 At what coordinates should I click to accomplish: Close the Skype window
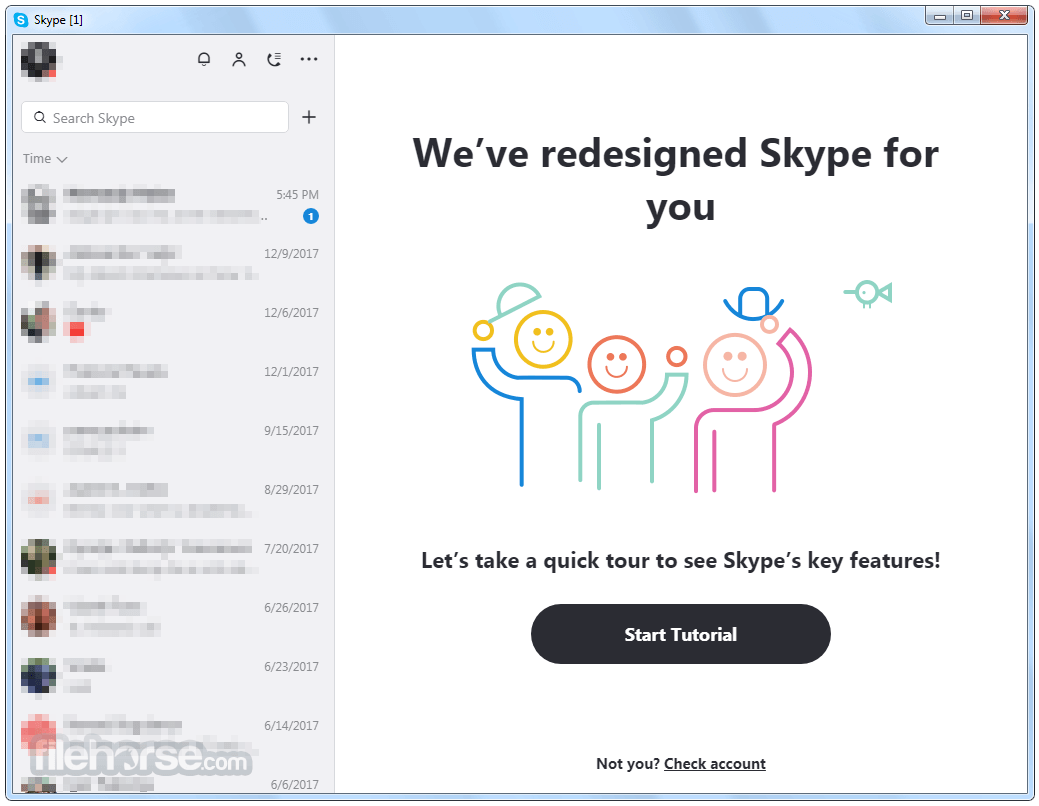(x=1004, y=15)
